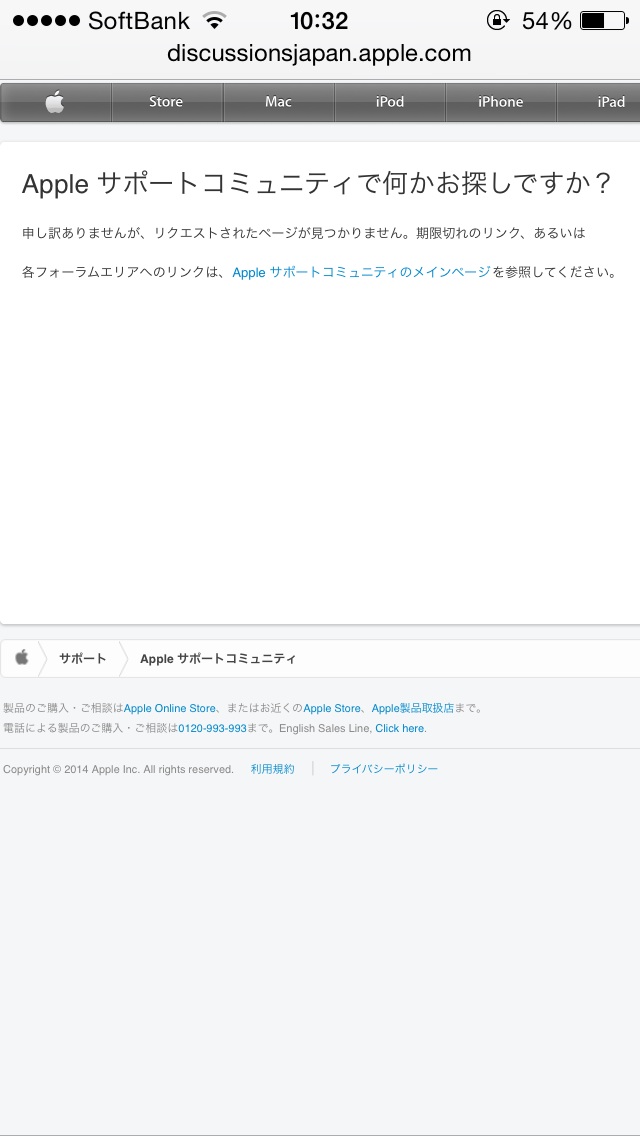Open the Mac navigation tab
This screenshot has height=1136, width=640.
point(278,102)
